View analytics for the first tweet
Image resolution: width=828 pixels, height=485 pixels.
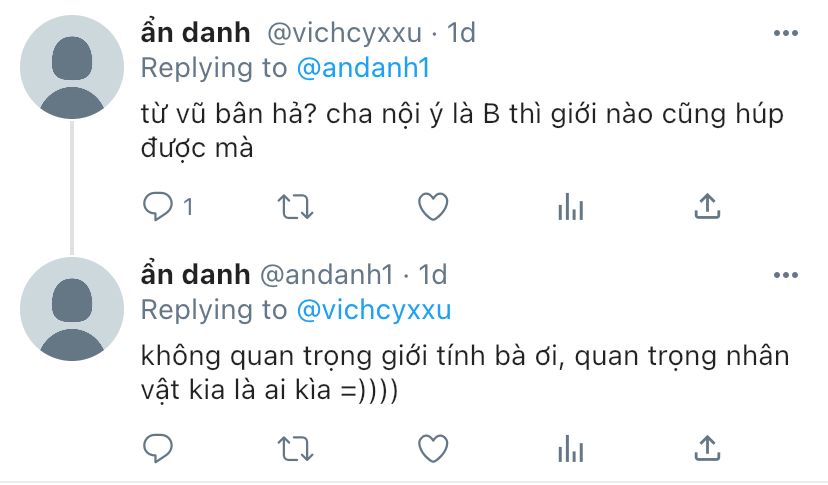(x=571, y=207)
